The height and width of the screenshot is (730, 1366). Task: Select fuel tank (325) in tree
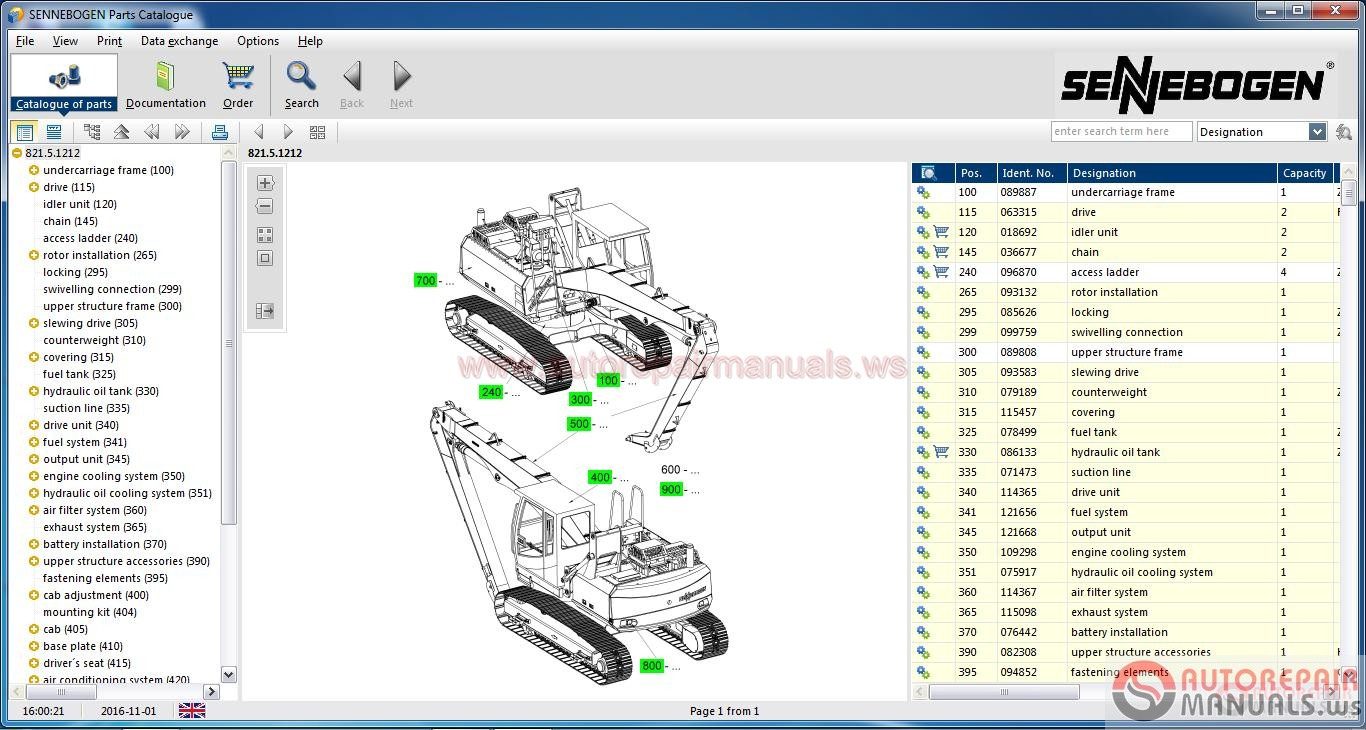click(80, 374)
